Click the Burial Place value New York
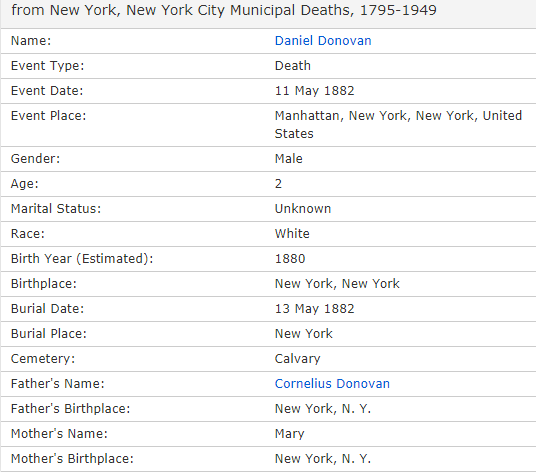This screenshot has height=472, width=536. pos(304,334)
